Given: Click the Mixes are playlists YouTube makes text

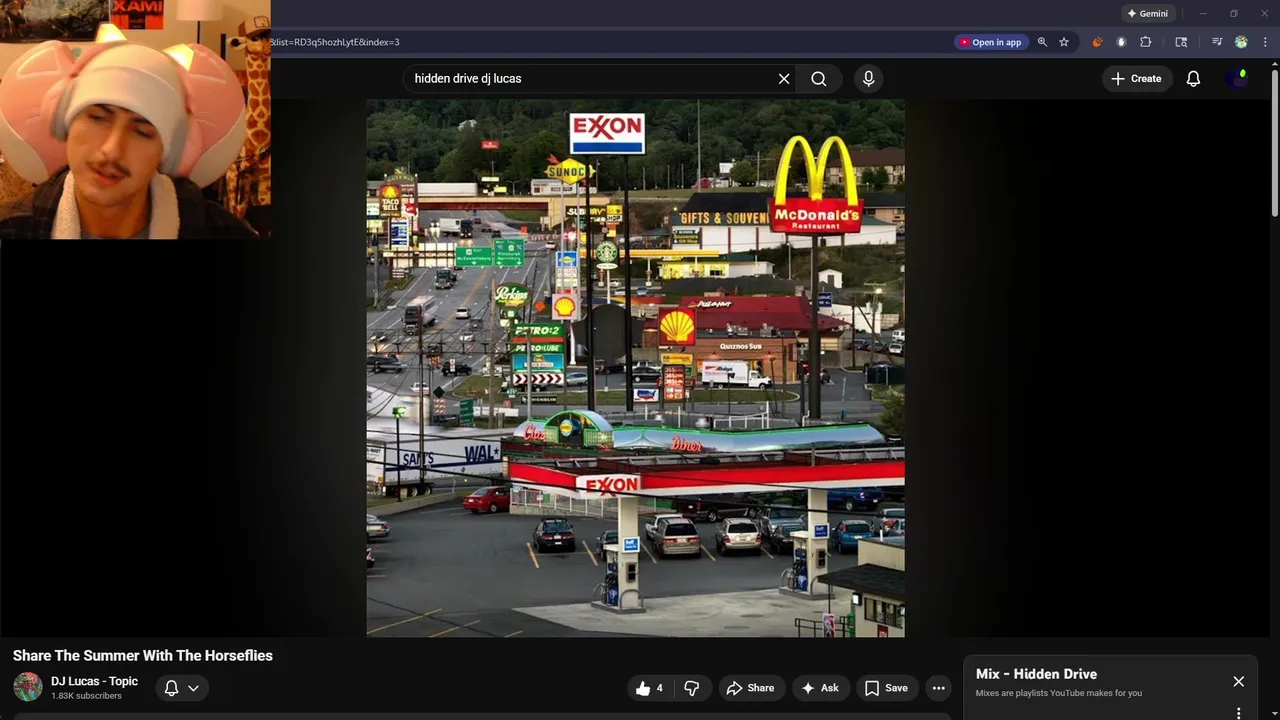Looking at the screenshot, I should pos(1059,693).
